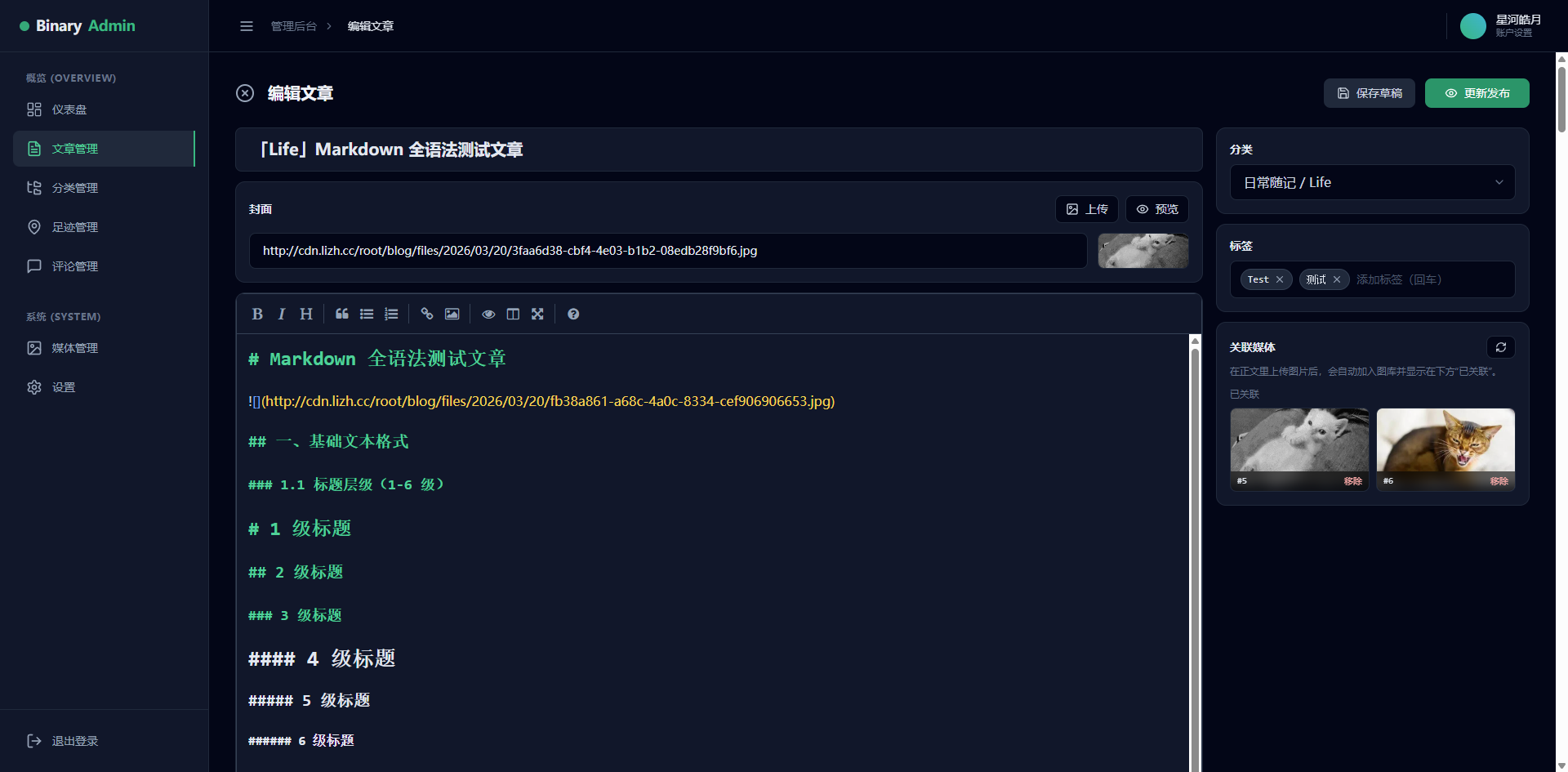Click the article title input field

point(719,149)
